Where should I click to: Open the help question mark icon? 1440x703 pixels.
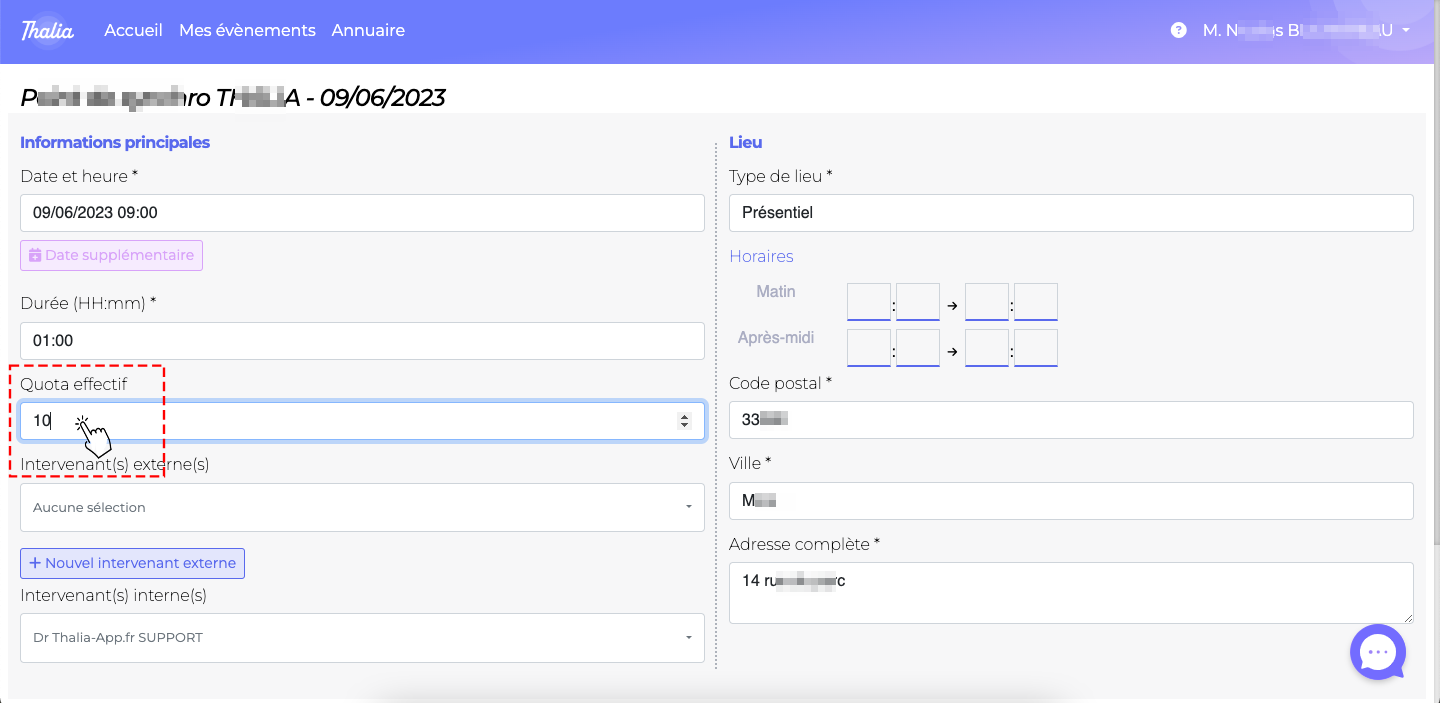click(1178, 31)
